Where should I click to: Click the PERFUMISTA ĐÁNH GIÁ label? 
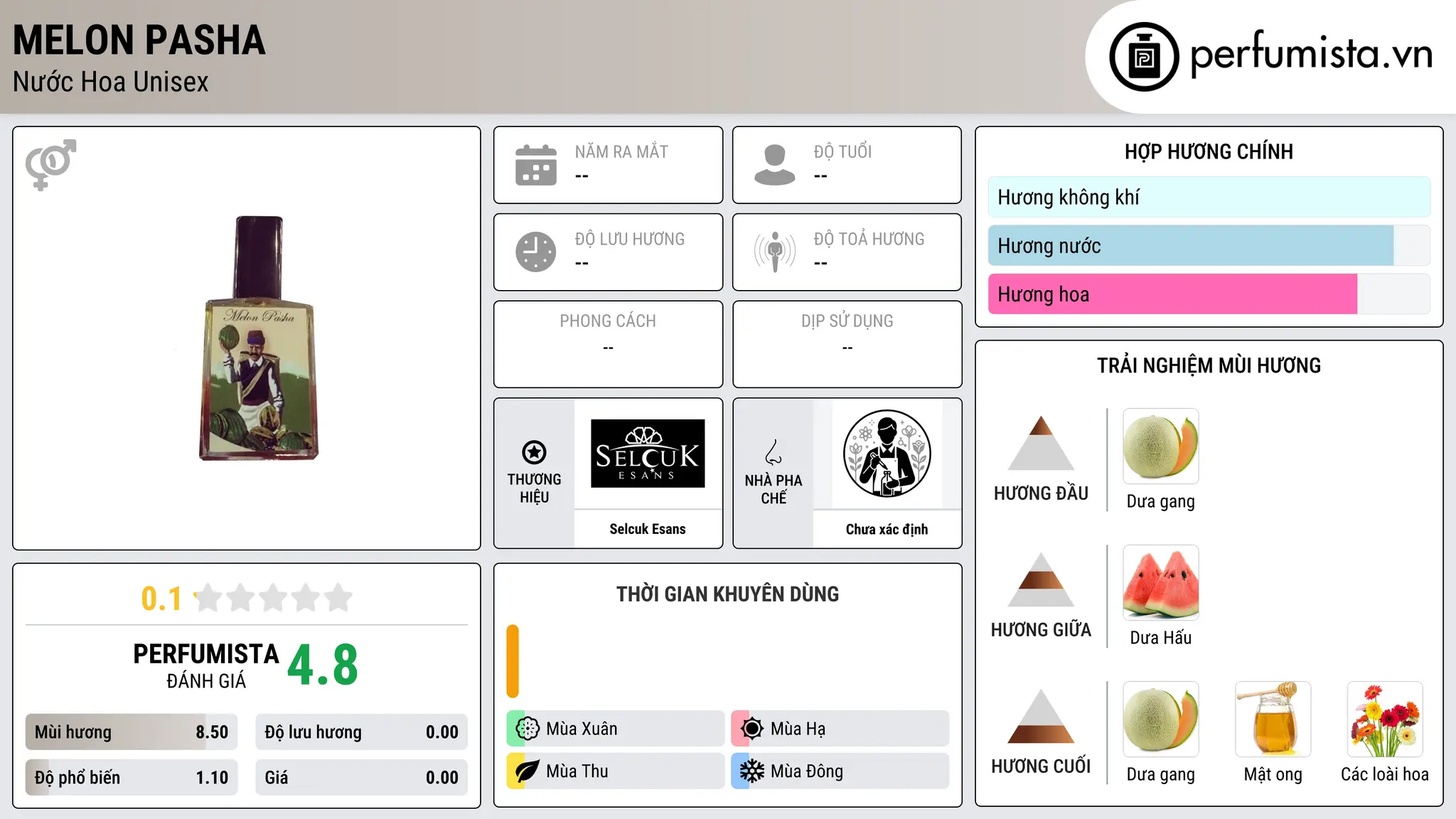[206, 665]
